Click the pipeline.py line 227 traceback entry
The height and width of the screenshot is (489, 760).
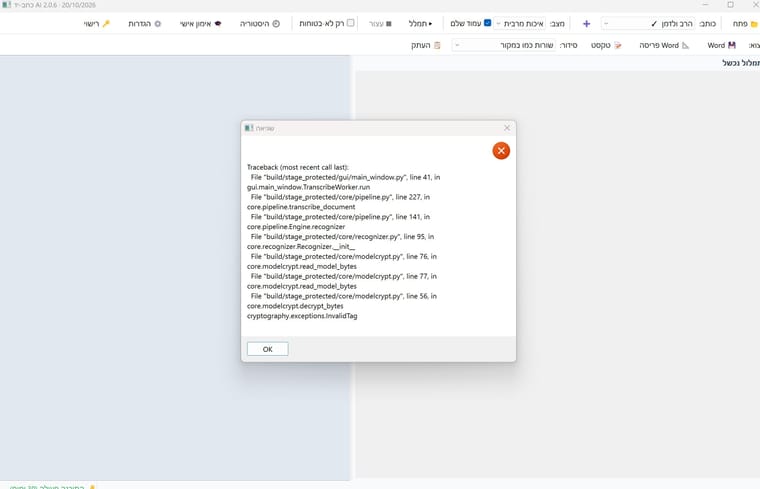340,197
